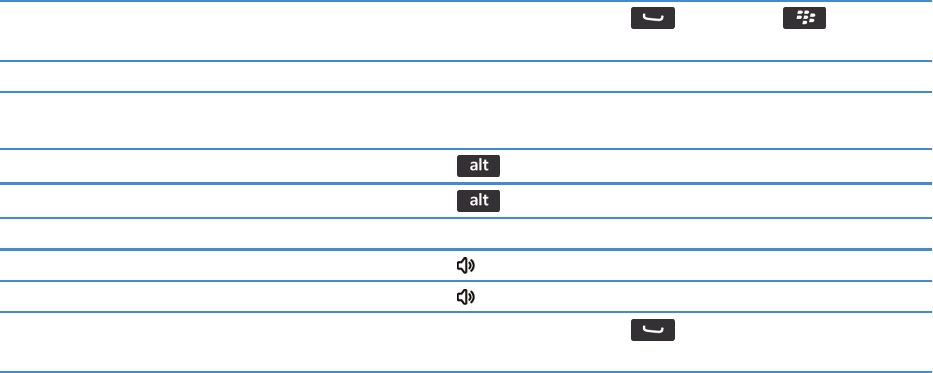Click the upper alt key icon

tap(478, 166)
